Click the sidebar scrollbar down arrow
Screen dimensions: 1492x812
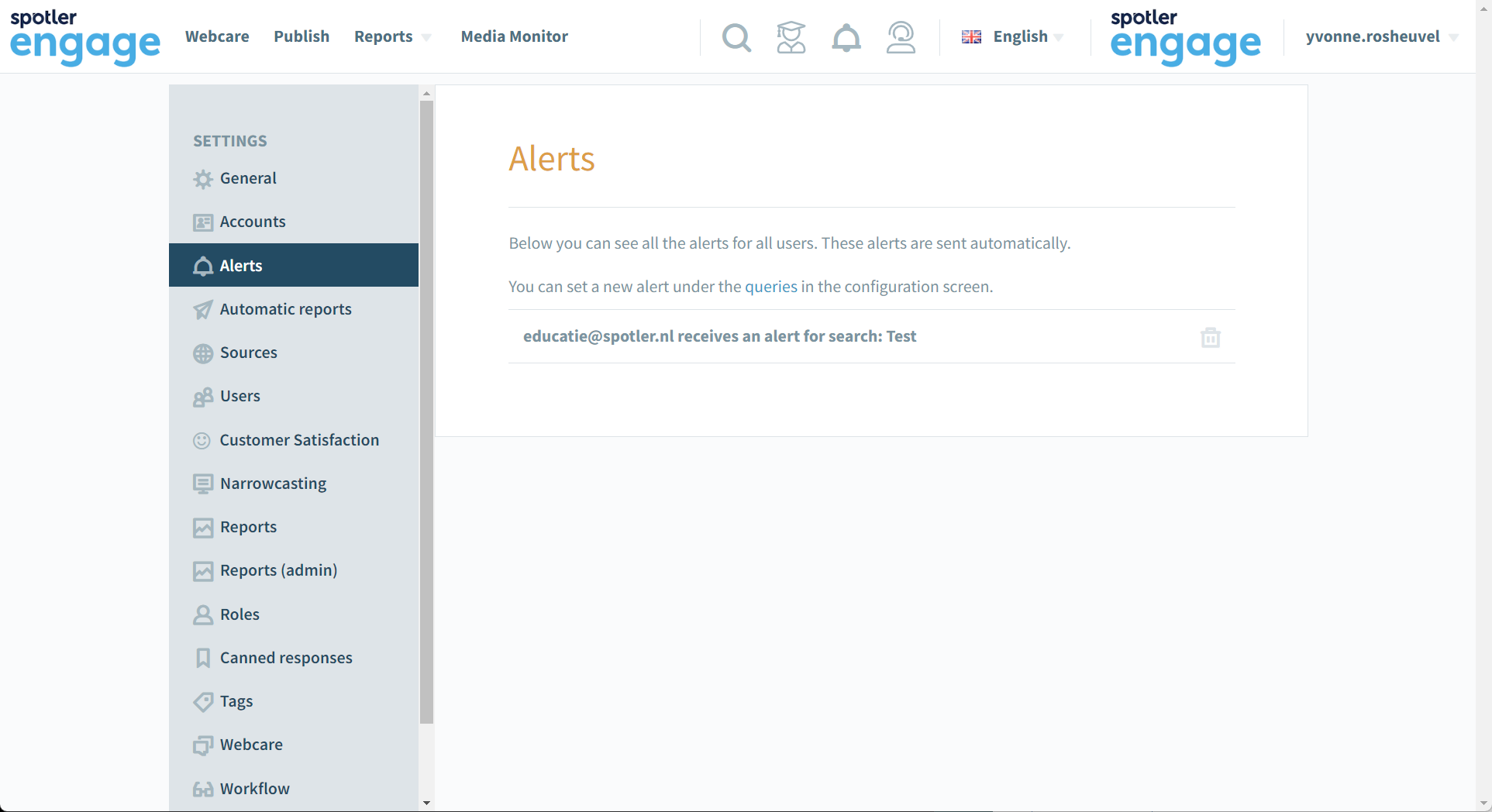pos(426,803)
